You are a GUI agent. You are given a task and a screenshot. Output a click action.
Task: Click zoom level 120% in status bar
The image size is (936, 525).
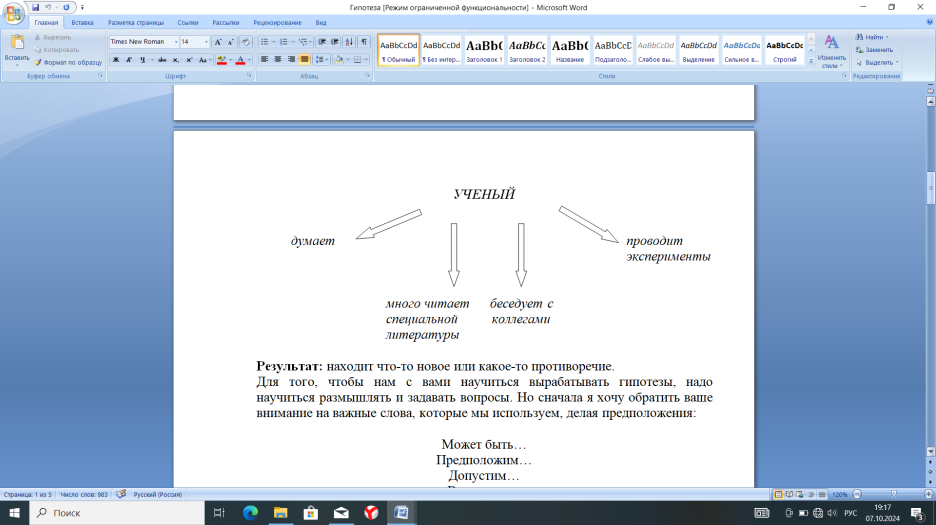click(839, 495)
